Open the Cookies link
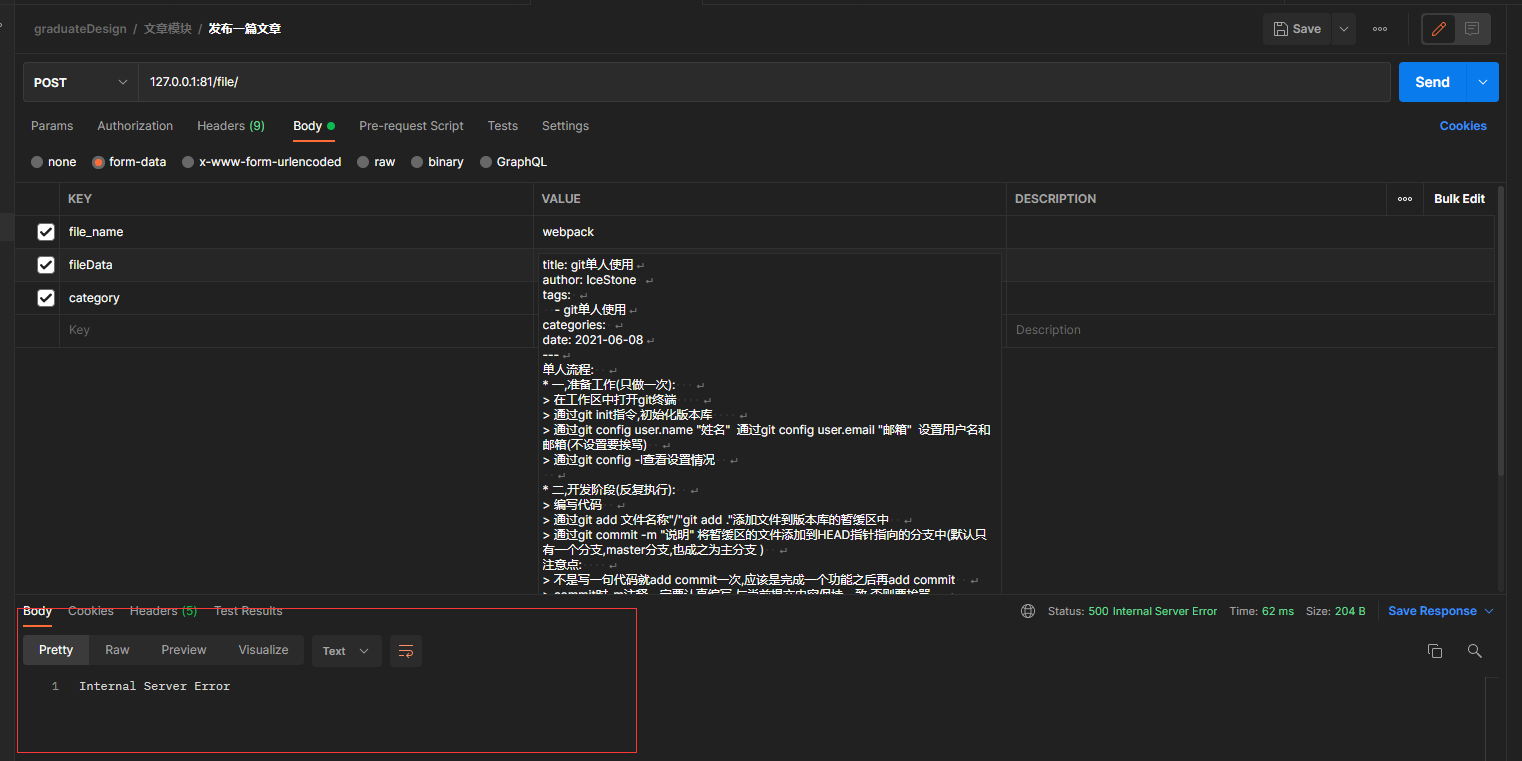Image resolution: width=1522 pixels, height=761 pixels. point(1463,126)
